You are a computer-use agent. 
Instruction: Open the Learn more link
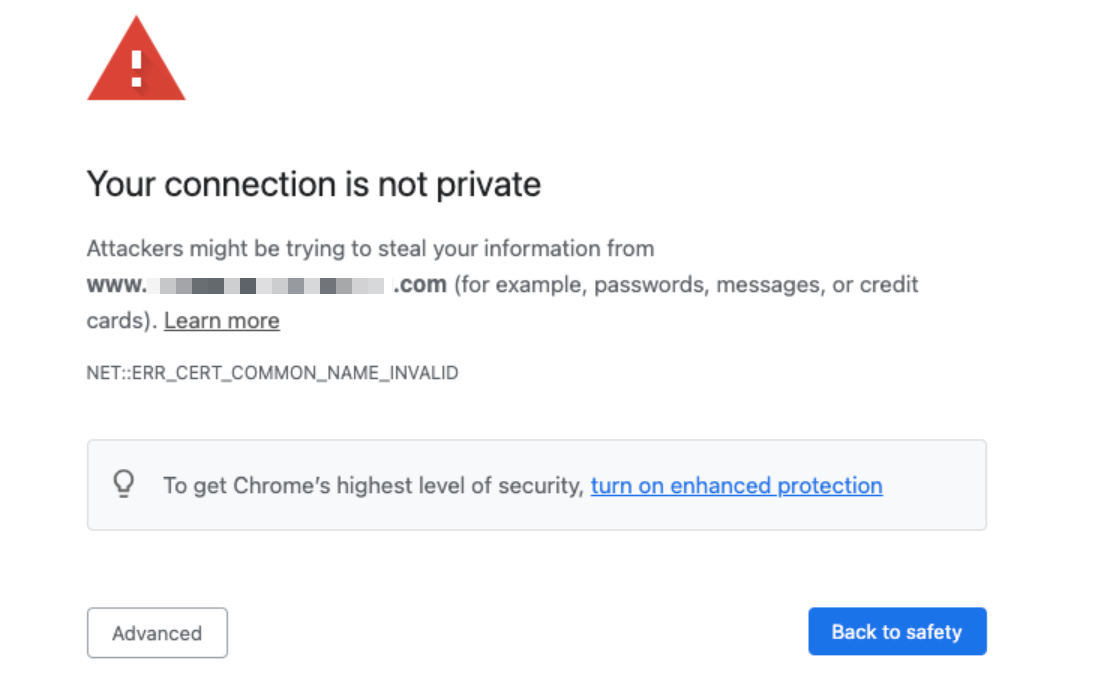[222, 321]
